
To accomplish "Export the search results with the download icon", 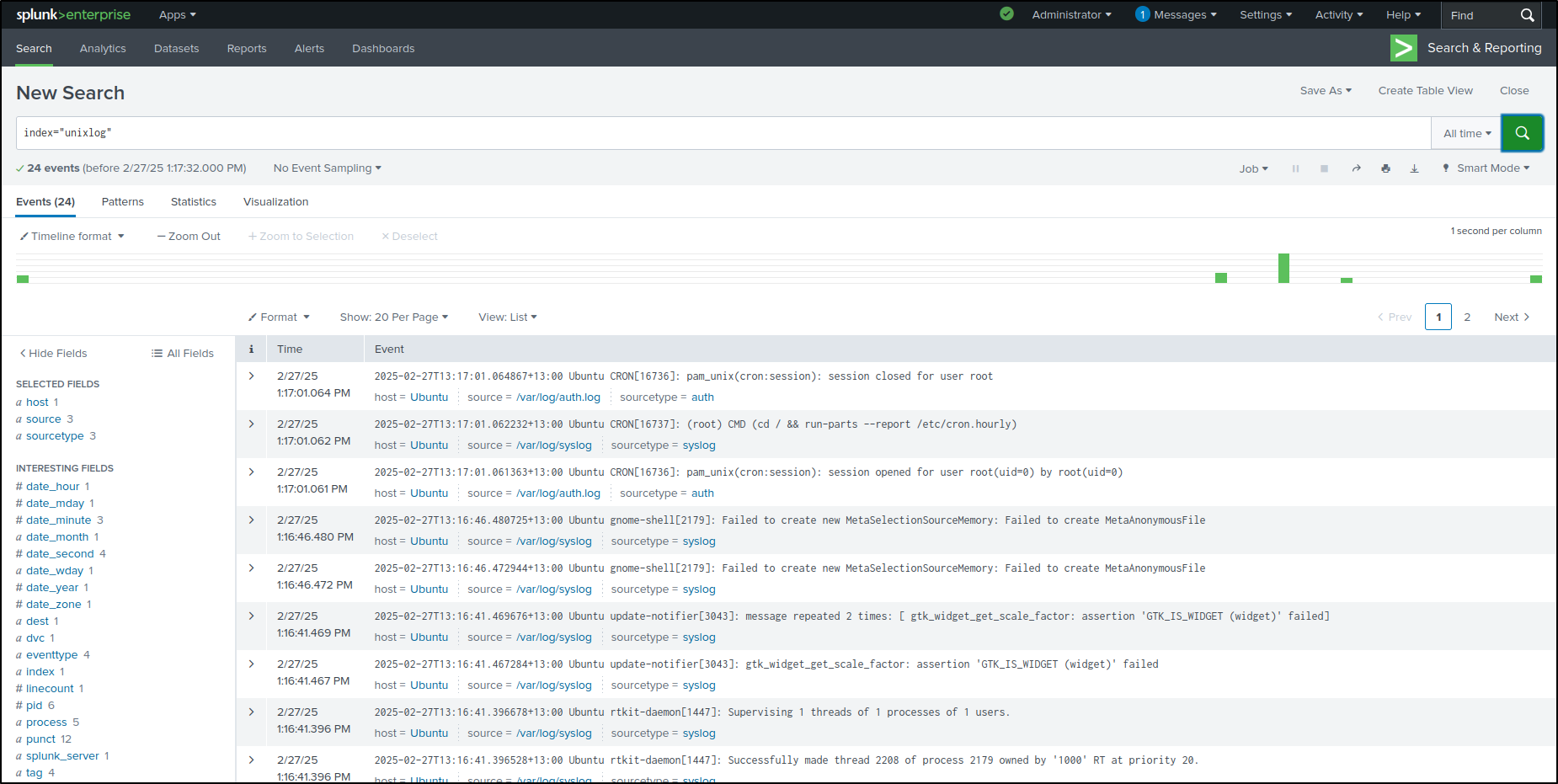I will pos(1415,168).
